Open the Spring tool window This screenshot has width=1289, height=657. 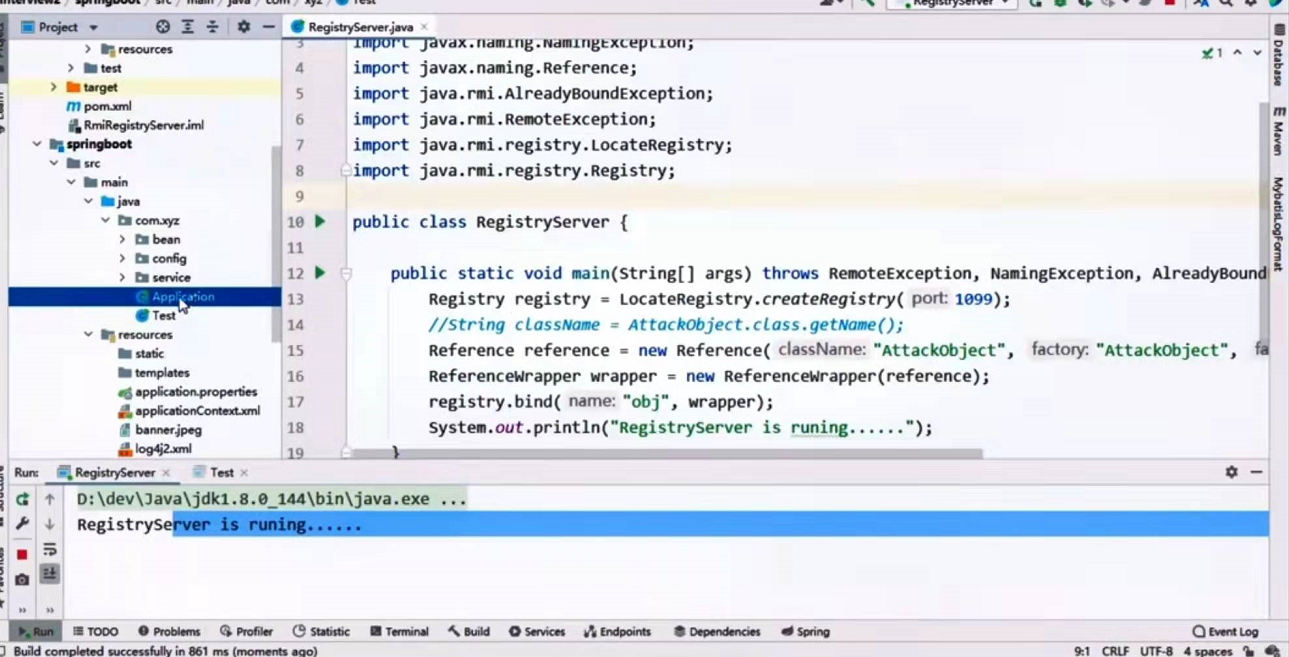click(806, 631)
